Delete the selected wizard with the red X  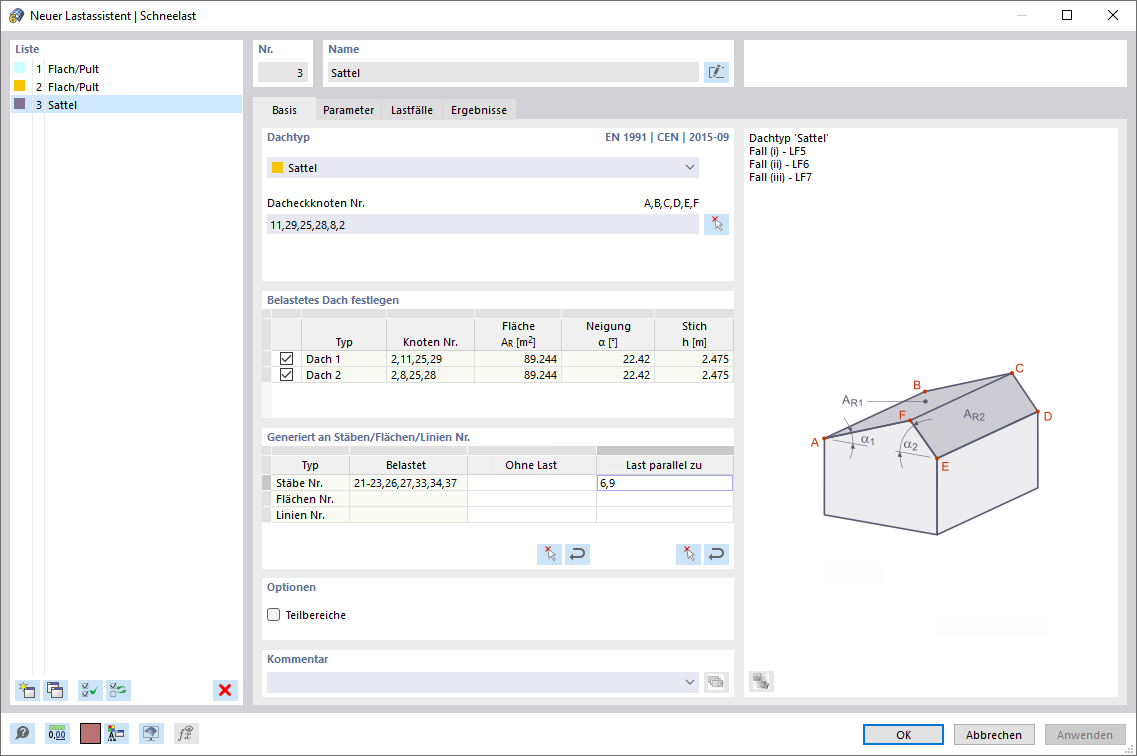pyautogui.click(x=226, y=690)
